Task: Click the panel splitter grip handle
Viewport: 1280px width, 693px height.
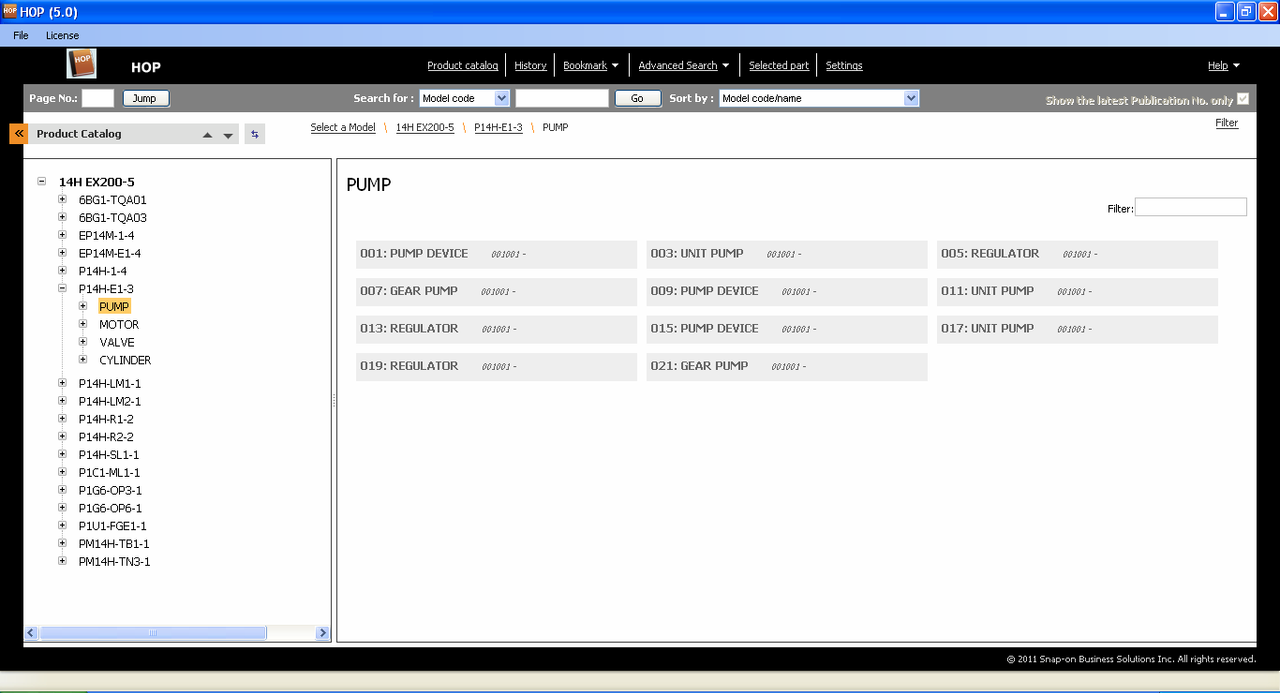Action: click(x=334, y=400)
